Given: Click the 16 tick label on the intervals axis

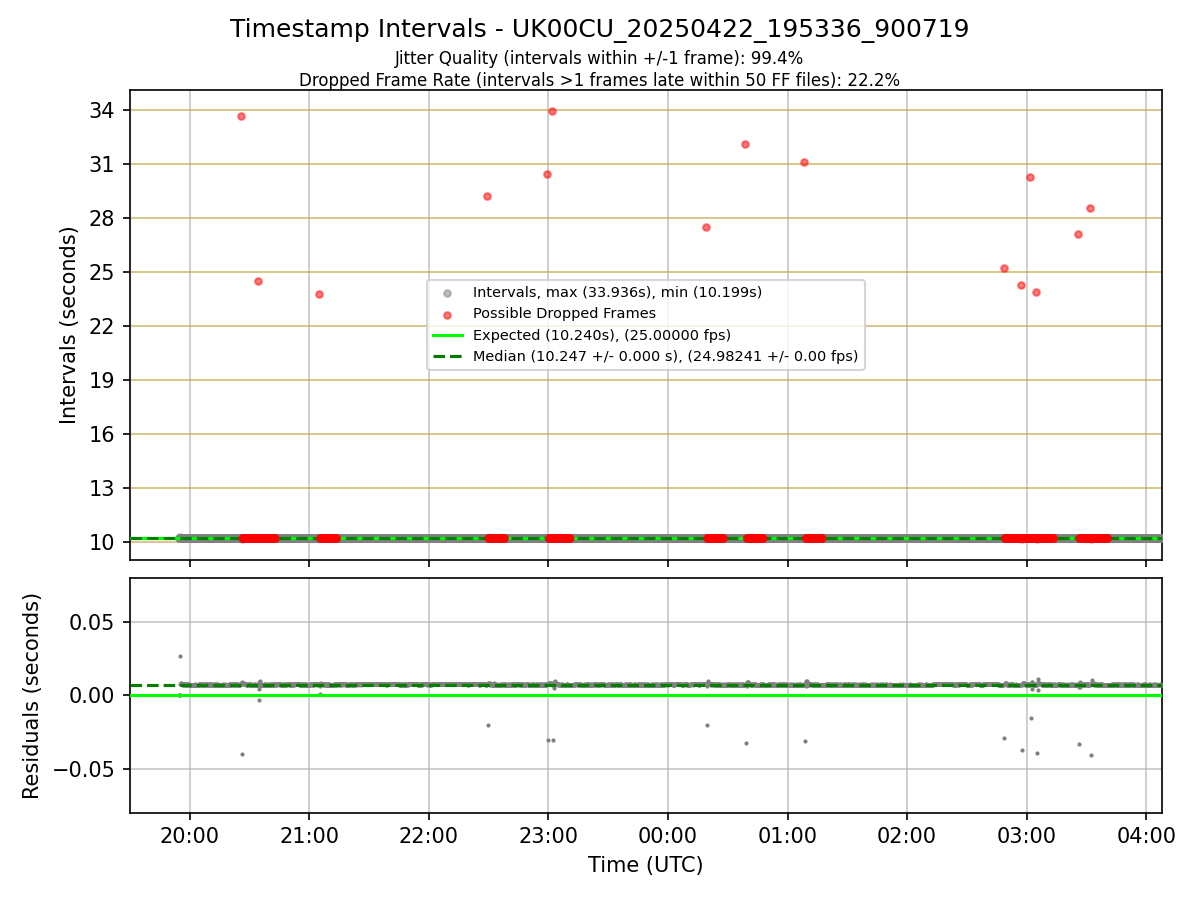Looking at the screenshot, I should click(104, 434).
